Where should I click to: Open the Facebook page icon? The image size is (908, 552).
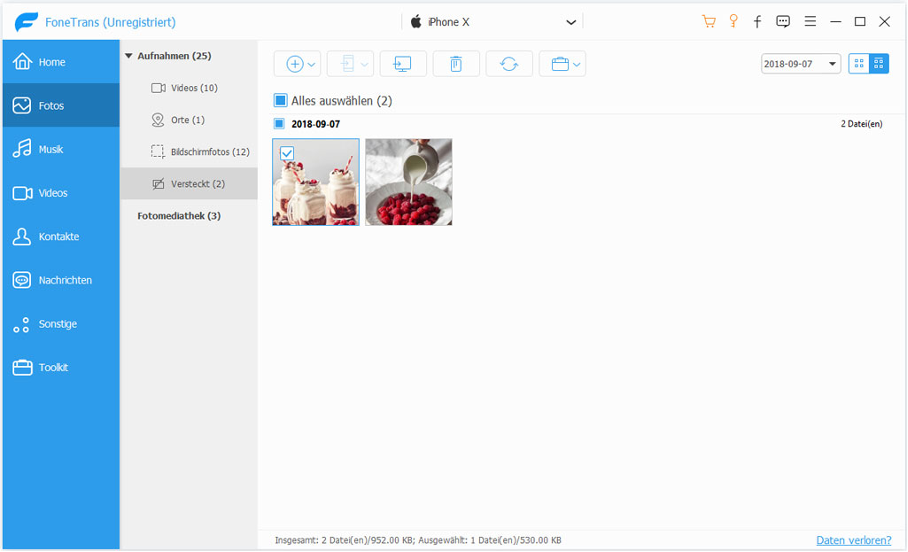tap(757, 22)
